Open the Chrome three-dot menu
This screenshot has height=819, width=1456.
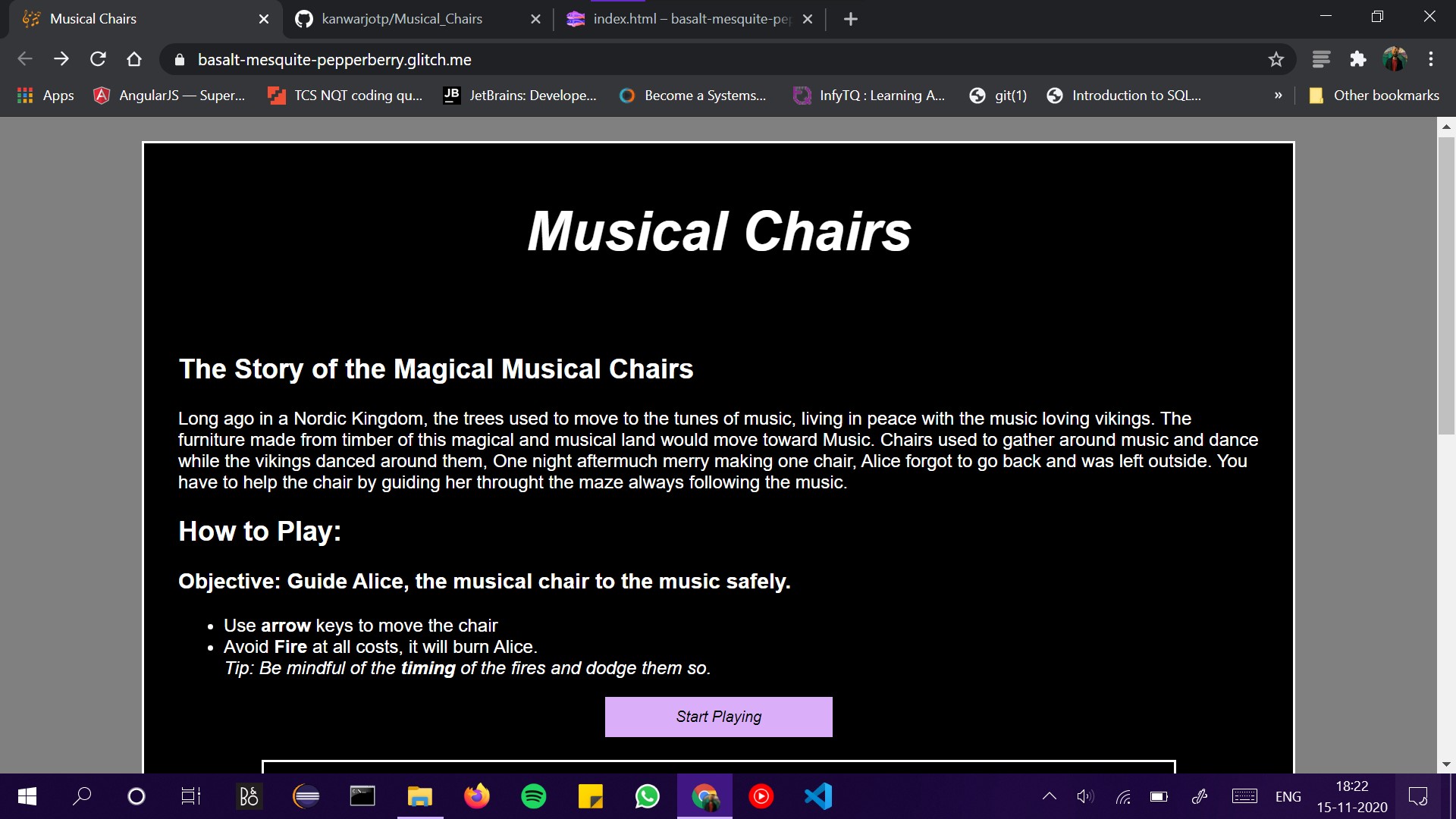1431,59
